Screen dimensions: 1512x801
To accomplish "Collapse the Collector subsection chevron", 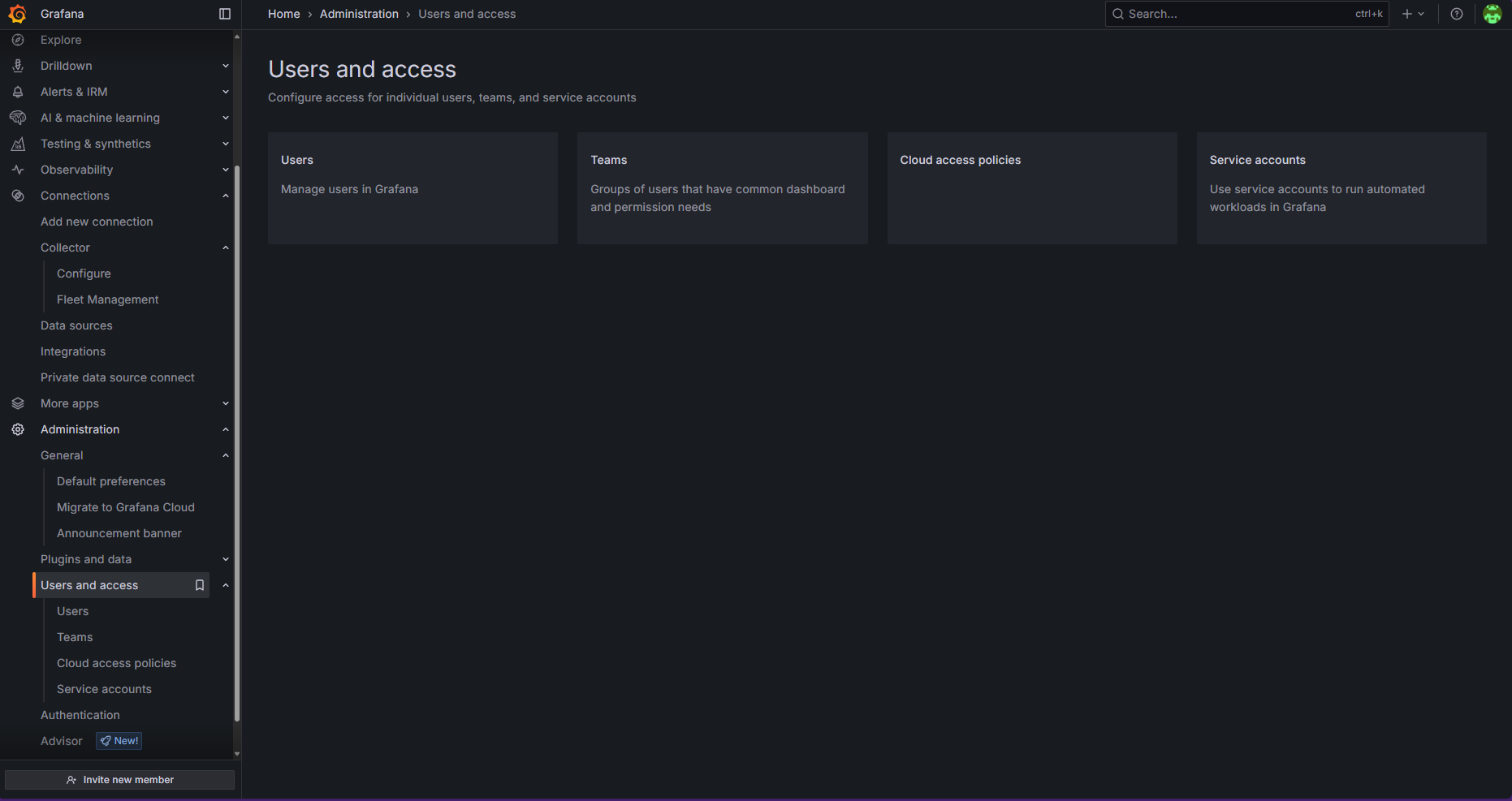I will tap(226, 248).
